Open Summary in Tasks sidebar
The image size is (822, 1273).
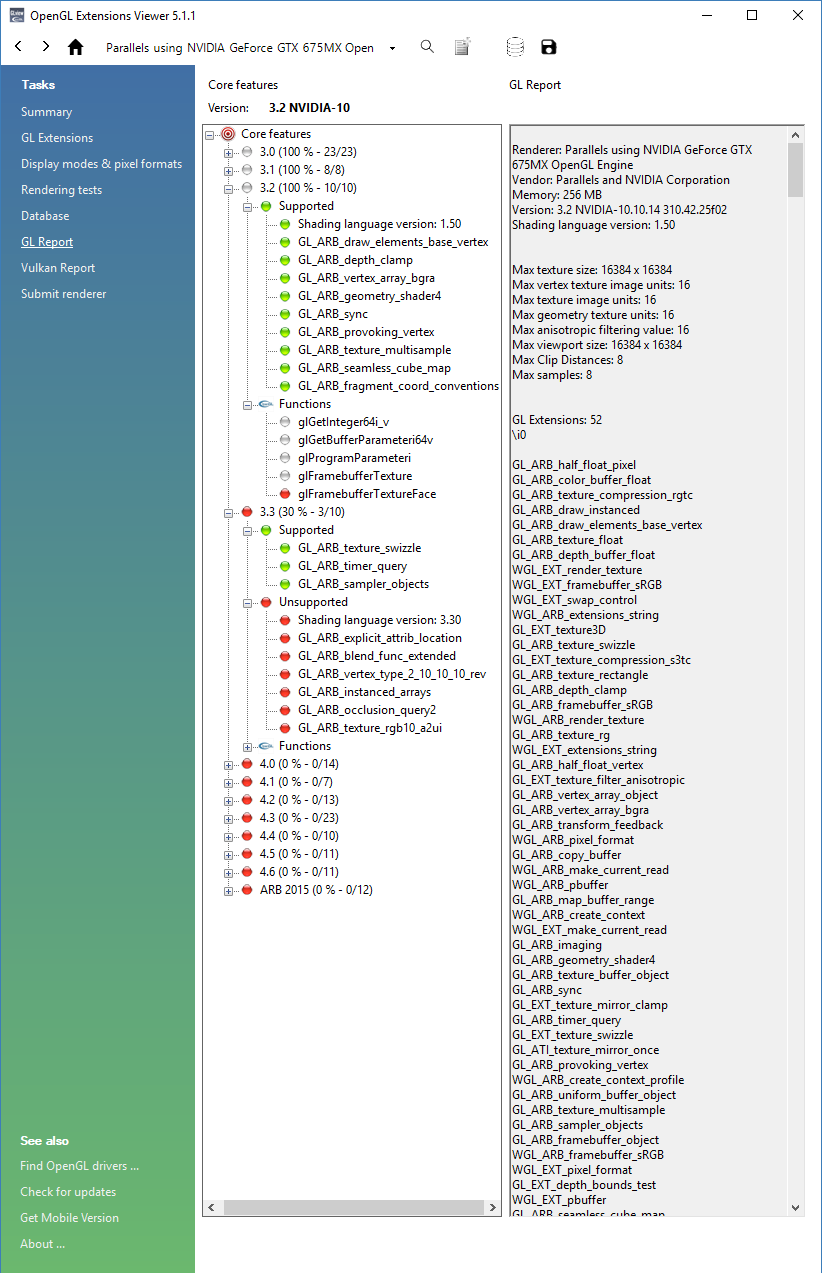click(x=46, y=112)
